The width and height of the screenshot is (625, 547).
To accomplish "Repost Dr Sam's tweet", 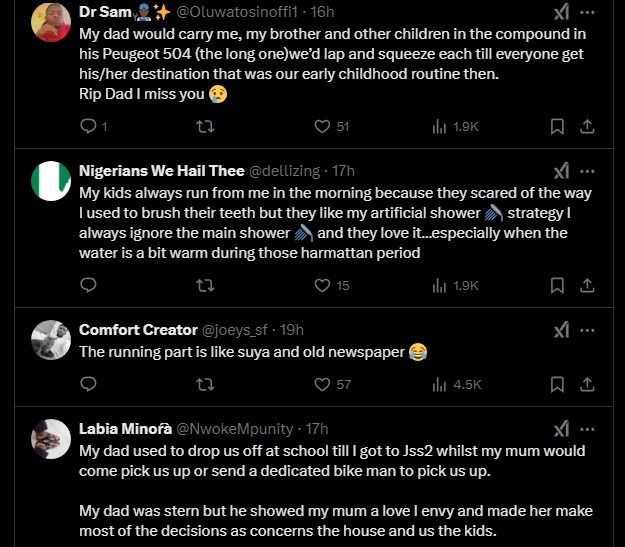I will click(205, 126).
